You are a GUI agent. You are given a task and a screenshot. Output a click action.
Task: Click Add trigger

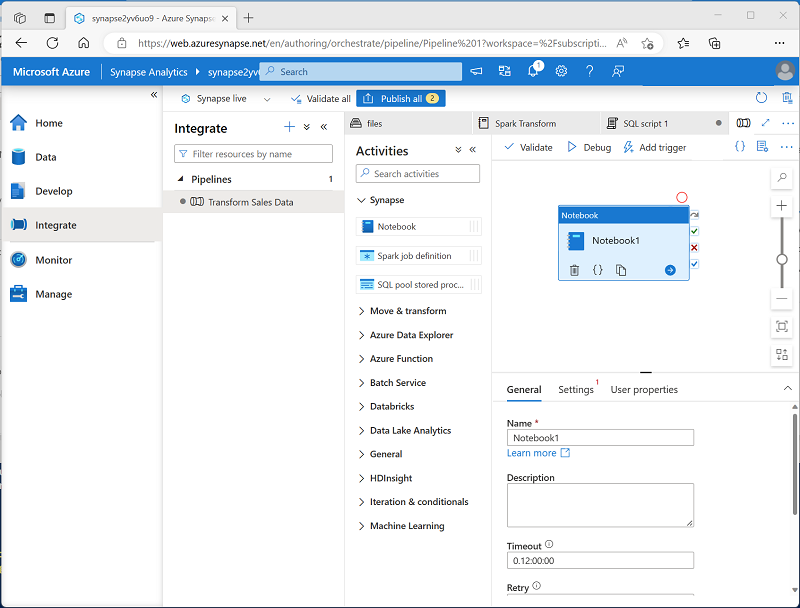(655, 147)
